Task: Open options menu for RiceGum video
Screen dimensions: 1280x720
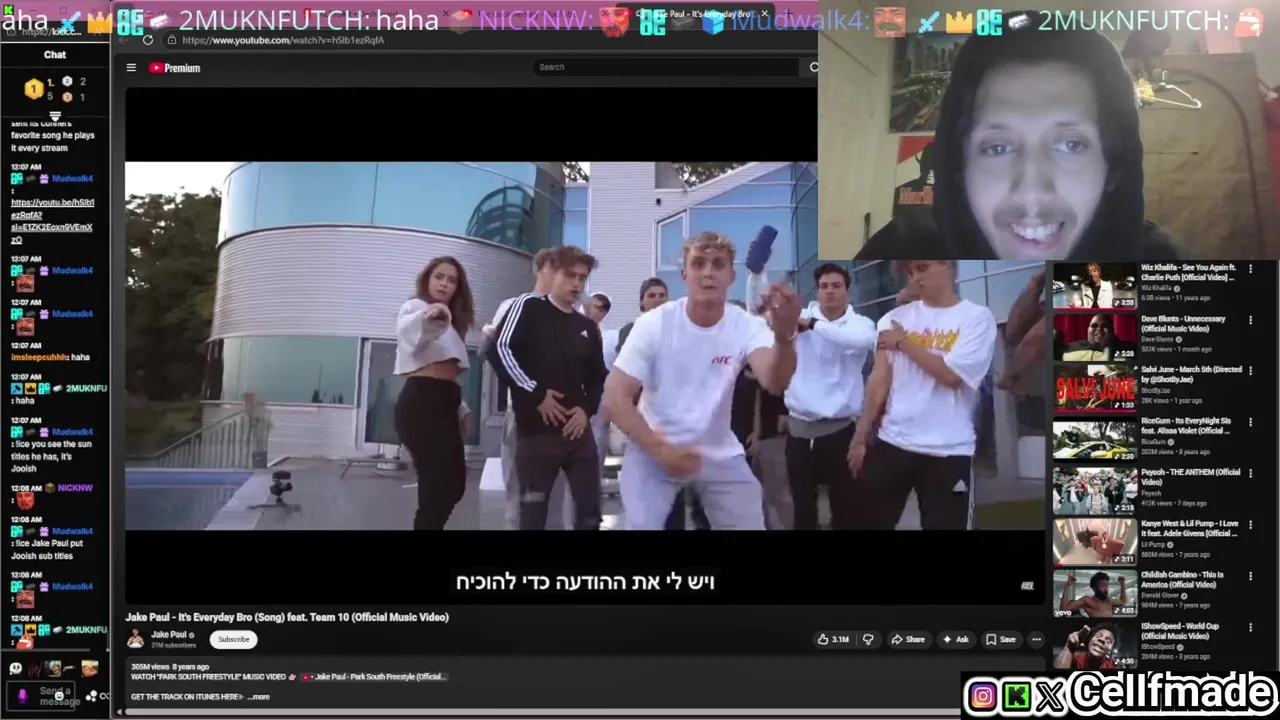Action: coord(1250,422)
